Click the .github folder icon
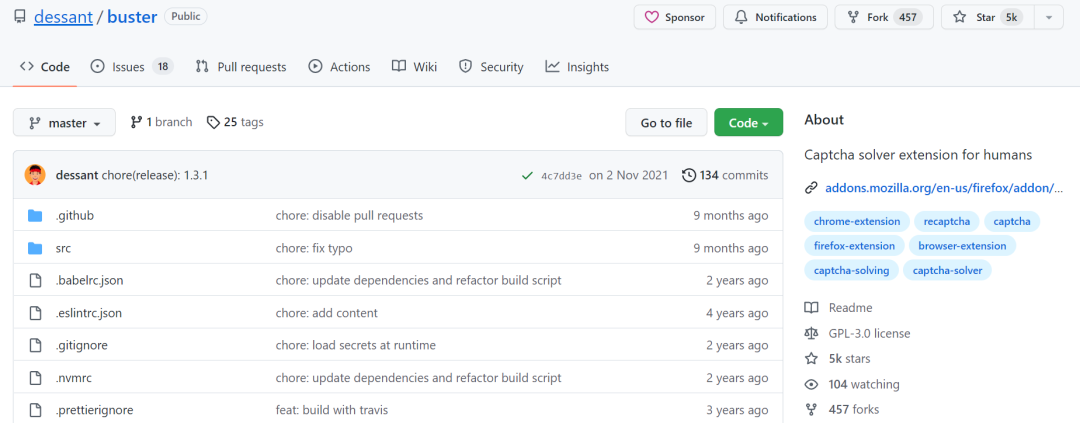The image size is (1080, 423). coord(35,216)
